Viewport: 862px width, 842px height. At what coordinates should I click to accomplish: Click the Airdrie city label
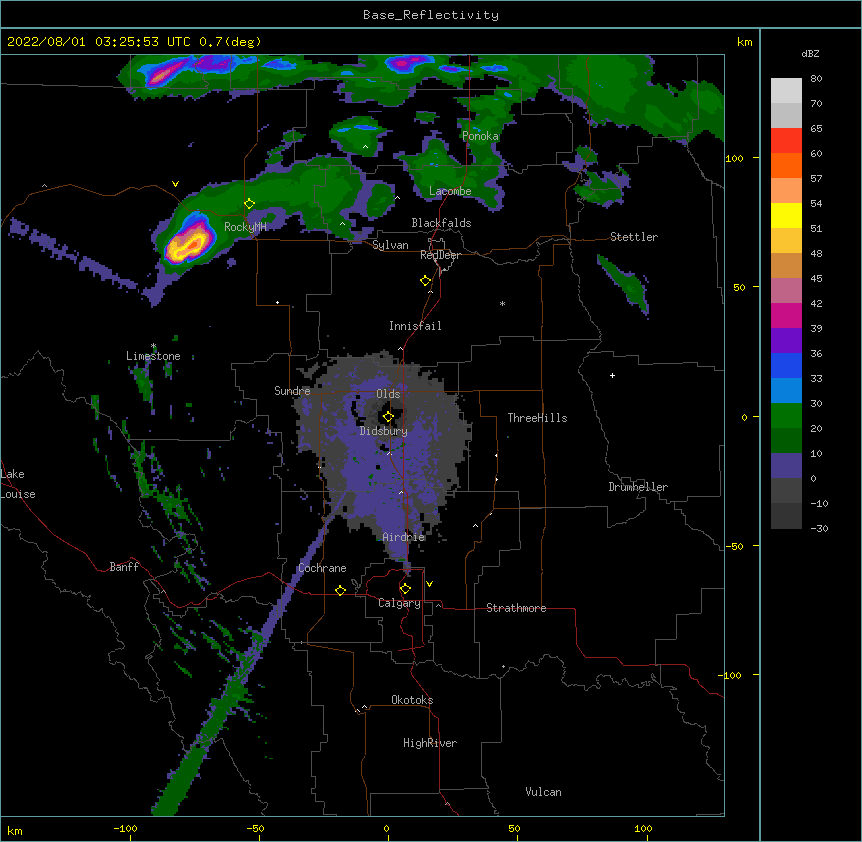pyautogui.click(x=404, y=537)
